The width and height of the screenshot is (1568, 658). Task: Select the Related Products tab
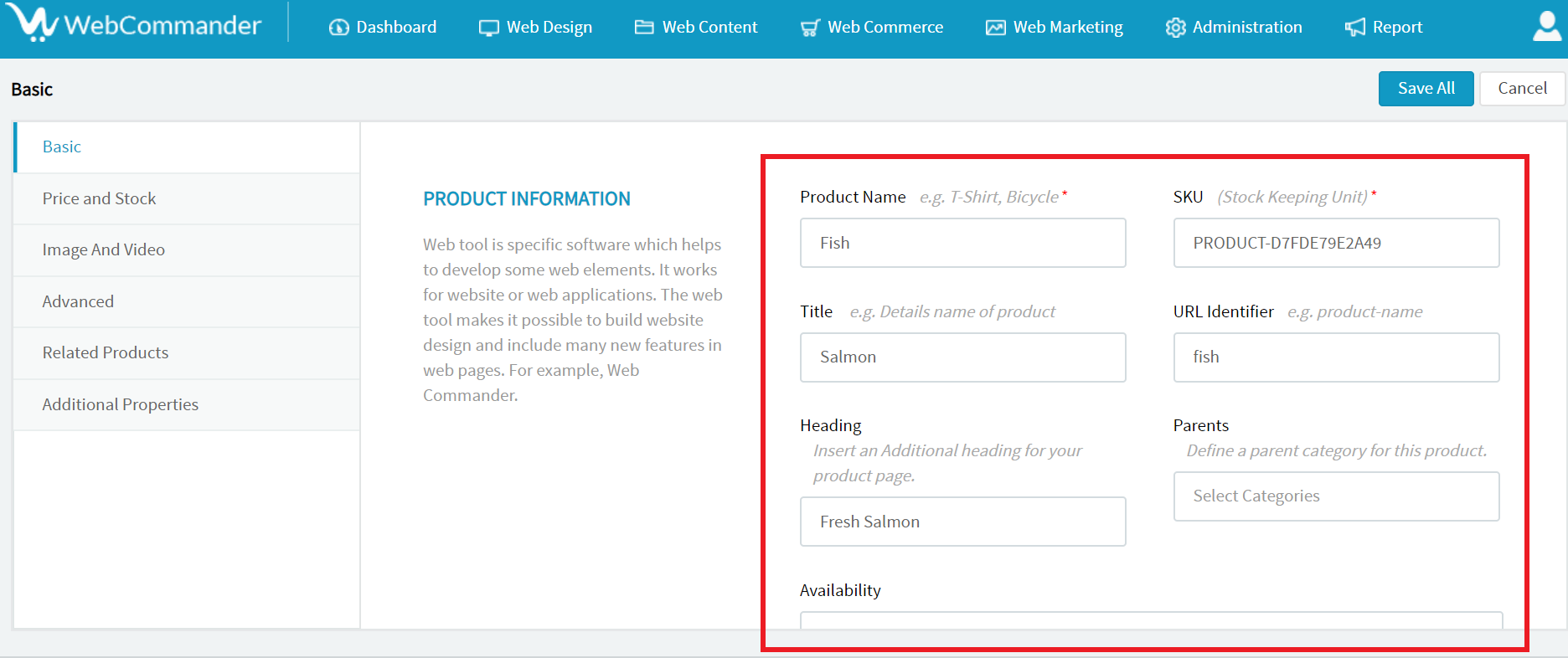click(106, 352)
